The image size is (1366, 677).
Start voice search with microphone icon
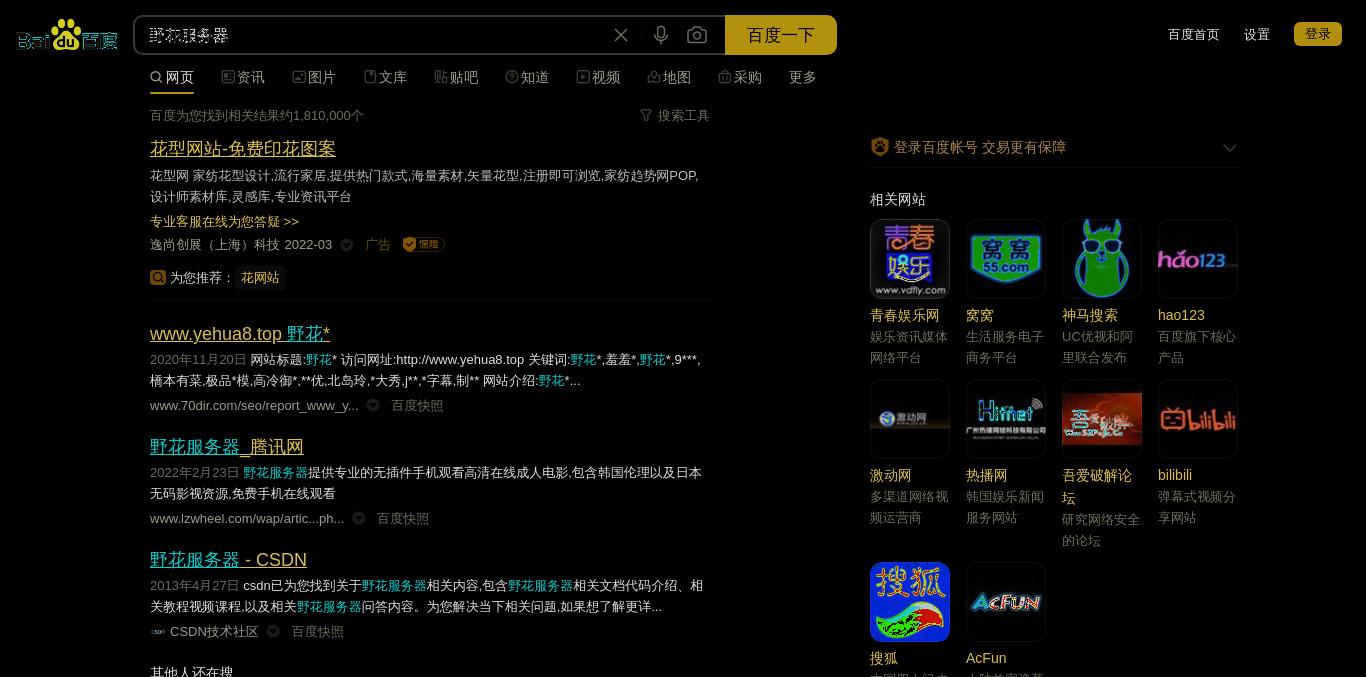point(661,35)
